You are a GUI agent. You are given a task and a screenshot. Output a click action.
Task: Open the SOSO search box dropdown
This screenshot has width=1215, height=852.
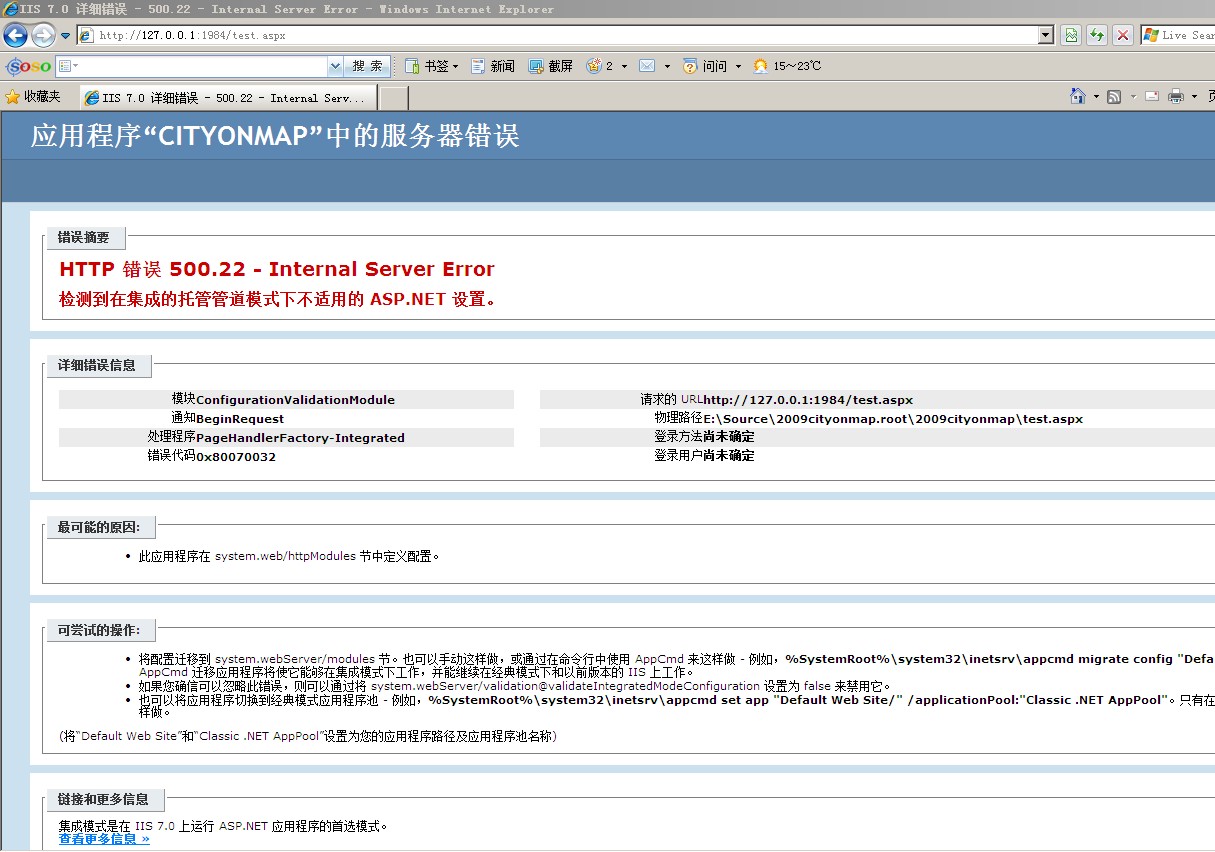pyautogui.click(x=335, y=66)
